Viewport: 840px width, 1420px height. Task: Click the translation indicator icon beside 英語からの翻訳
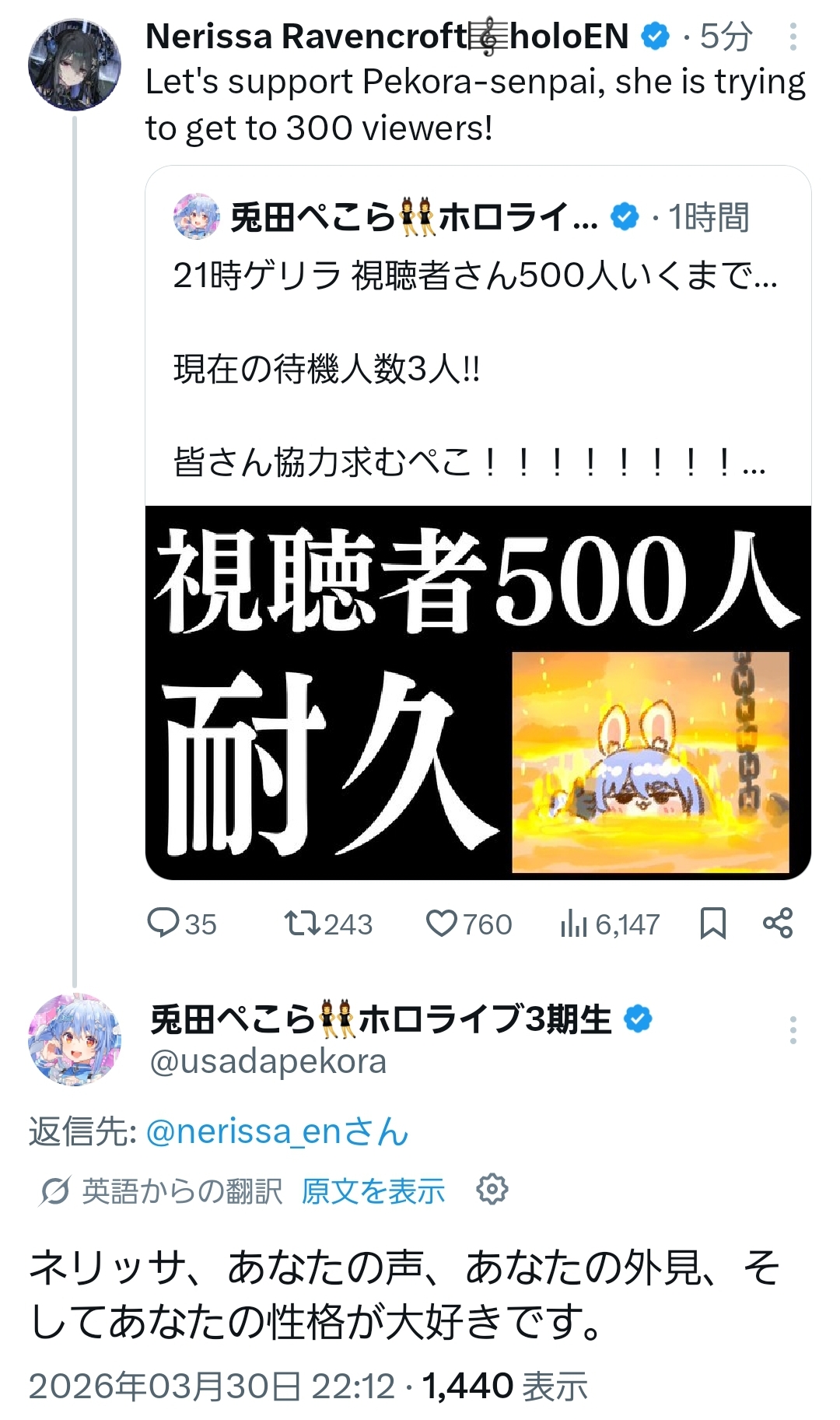click(55, 1190)
